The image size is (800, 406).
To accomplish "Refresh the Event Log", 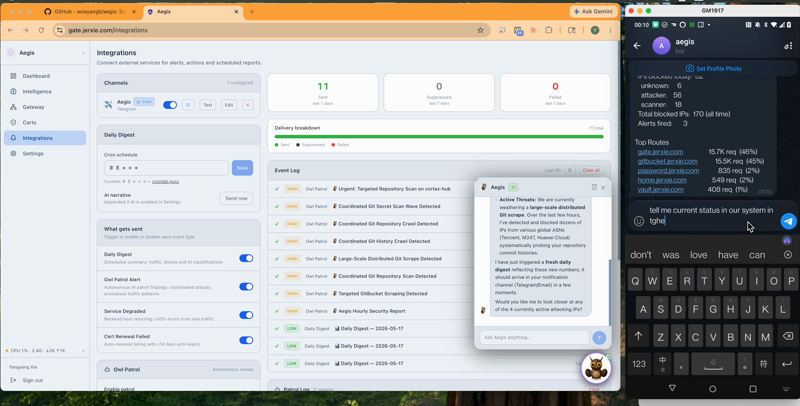I will tap(570, 170).
